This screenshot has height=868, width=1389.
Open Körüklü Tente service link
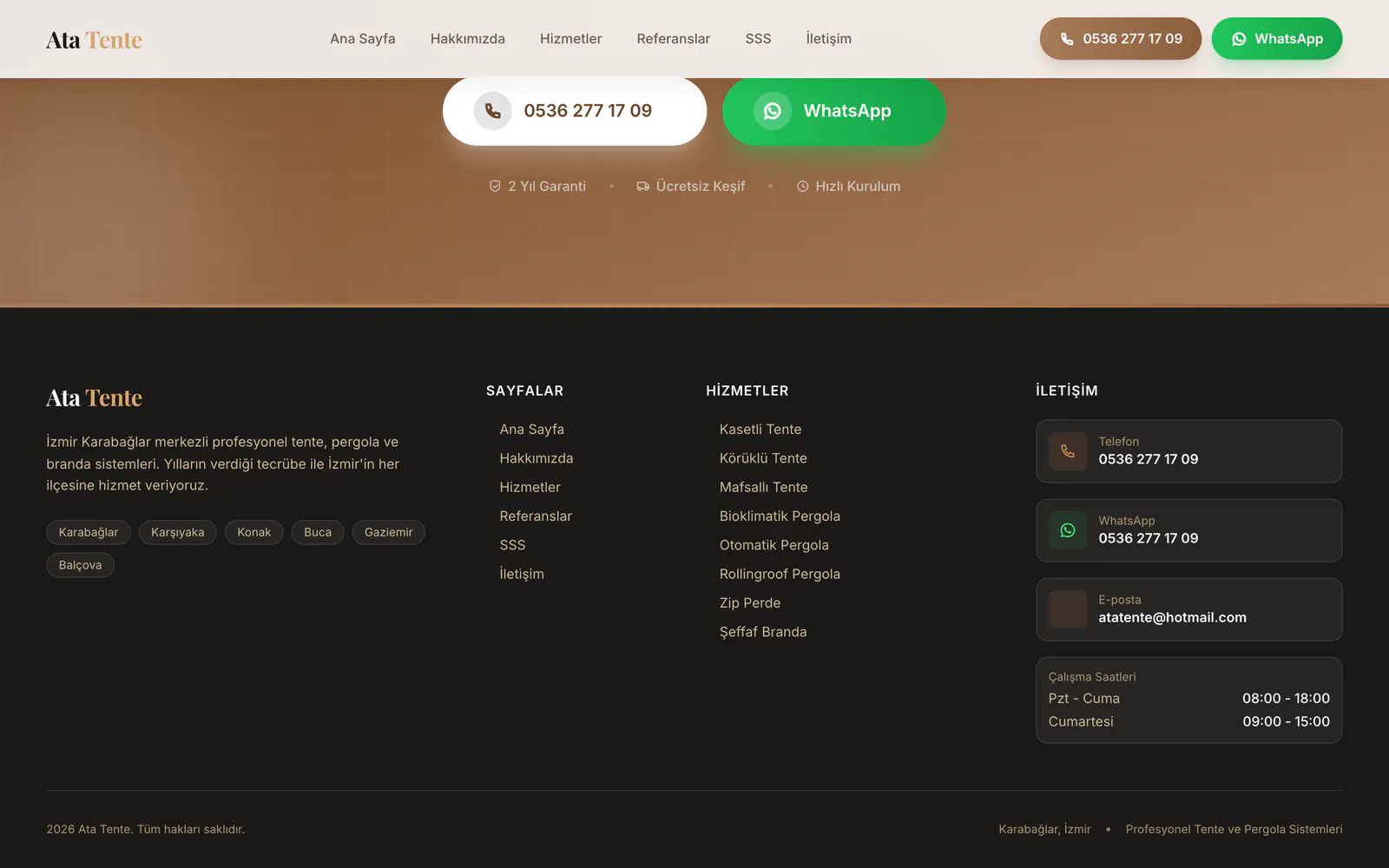click(x=763, y=458)
